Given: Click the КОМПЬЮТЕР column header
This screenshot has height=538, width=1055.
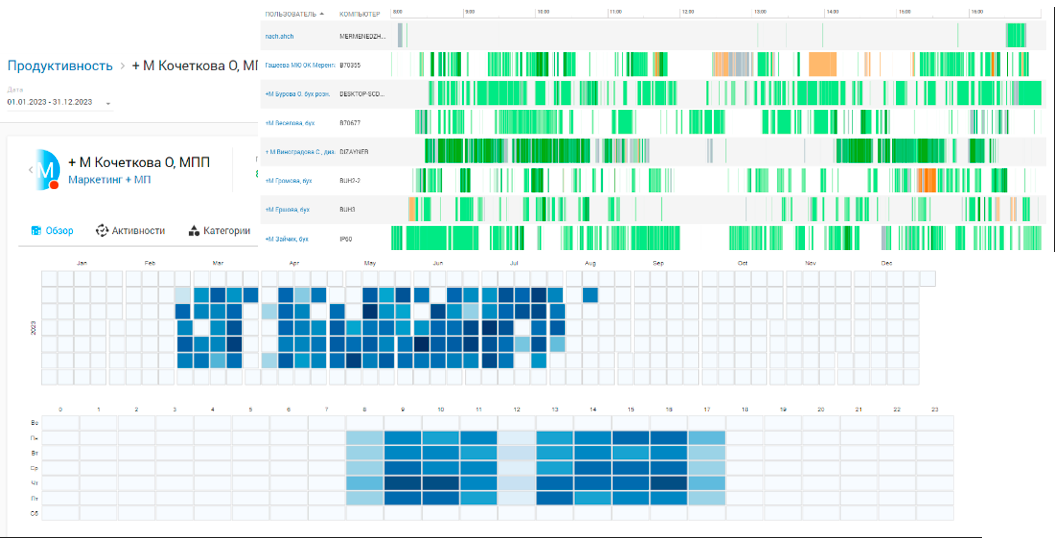Looking at the screenshot, I should pos(359,14).
